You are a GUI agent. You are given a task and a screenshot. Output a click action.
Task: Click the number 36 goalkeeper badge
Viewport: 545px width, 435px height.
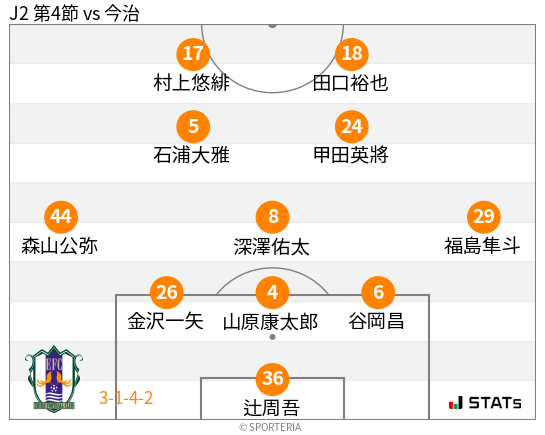(x=272, y=379)
